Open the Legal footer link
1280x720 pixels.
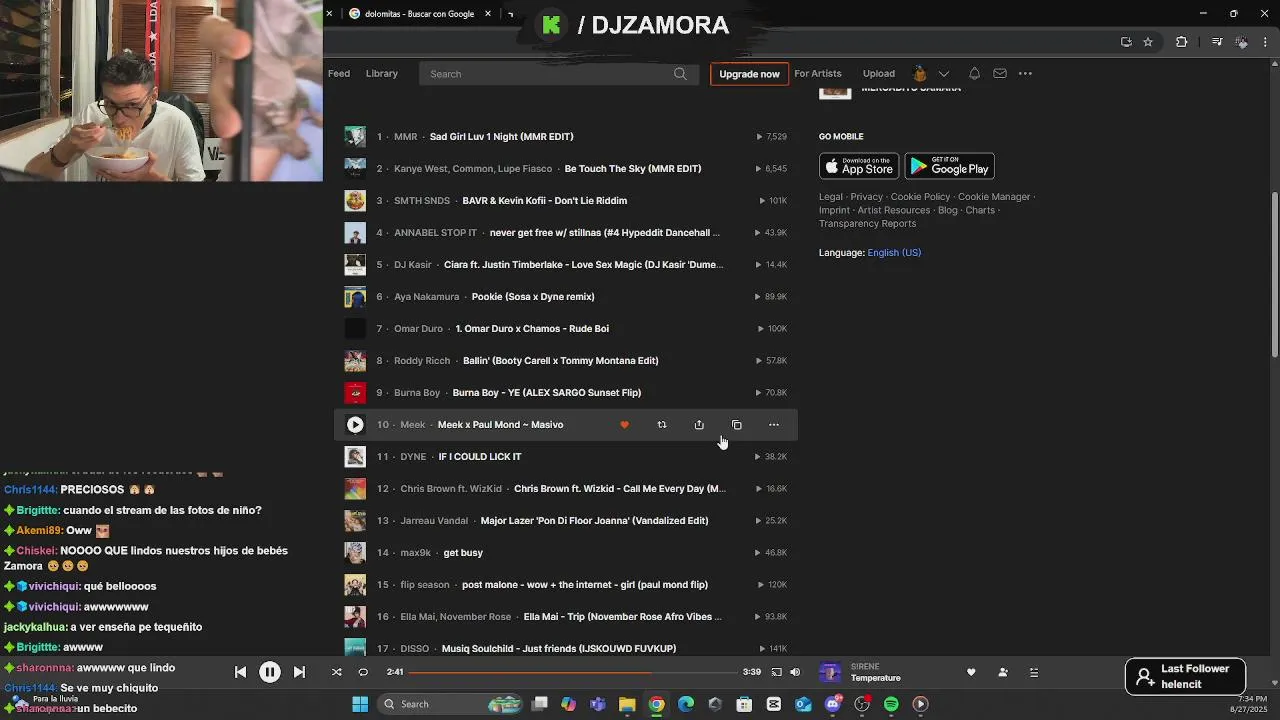tap(831, 197)
